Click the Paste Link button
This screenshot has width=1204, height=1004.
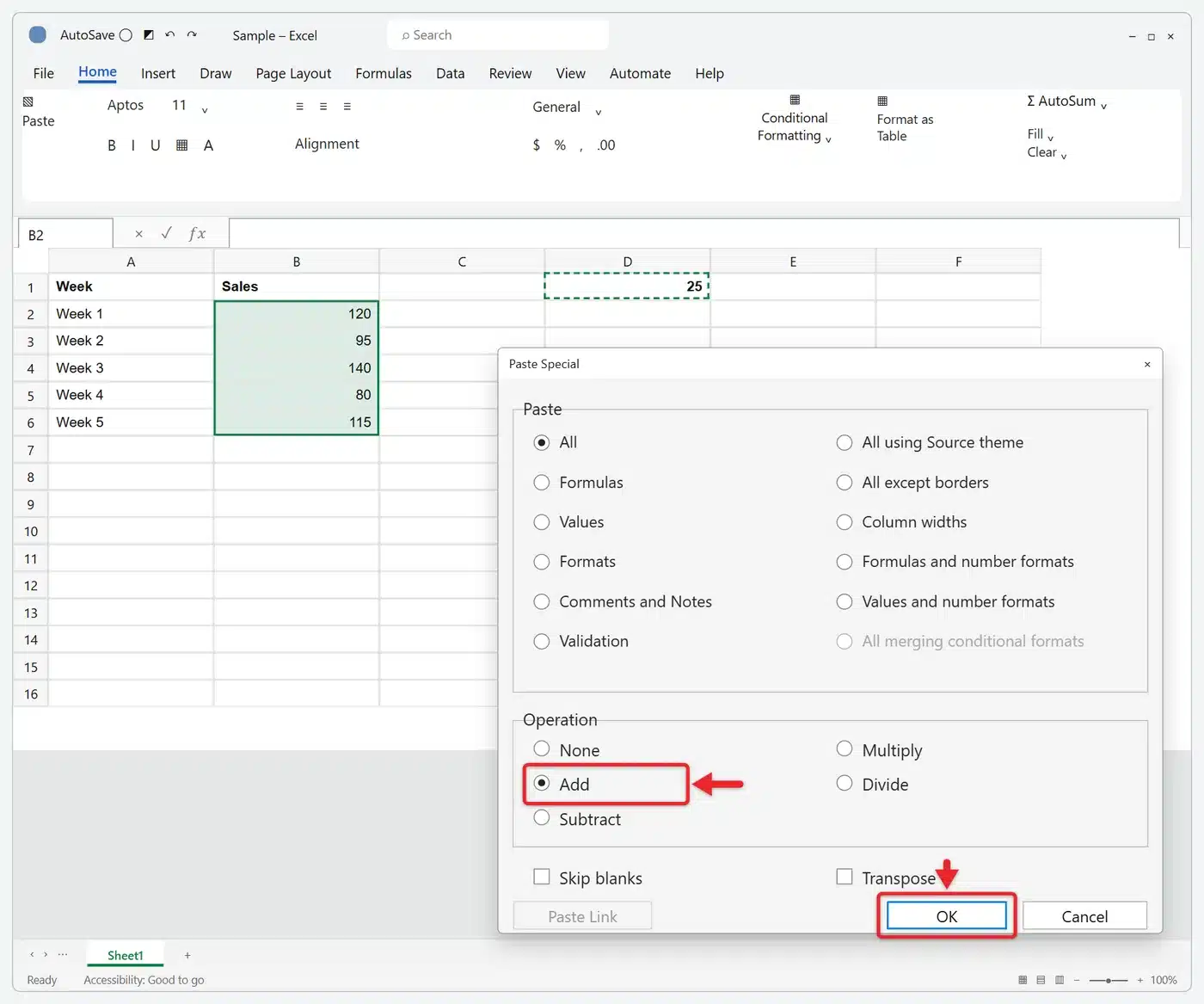click(x=582, y=916)
